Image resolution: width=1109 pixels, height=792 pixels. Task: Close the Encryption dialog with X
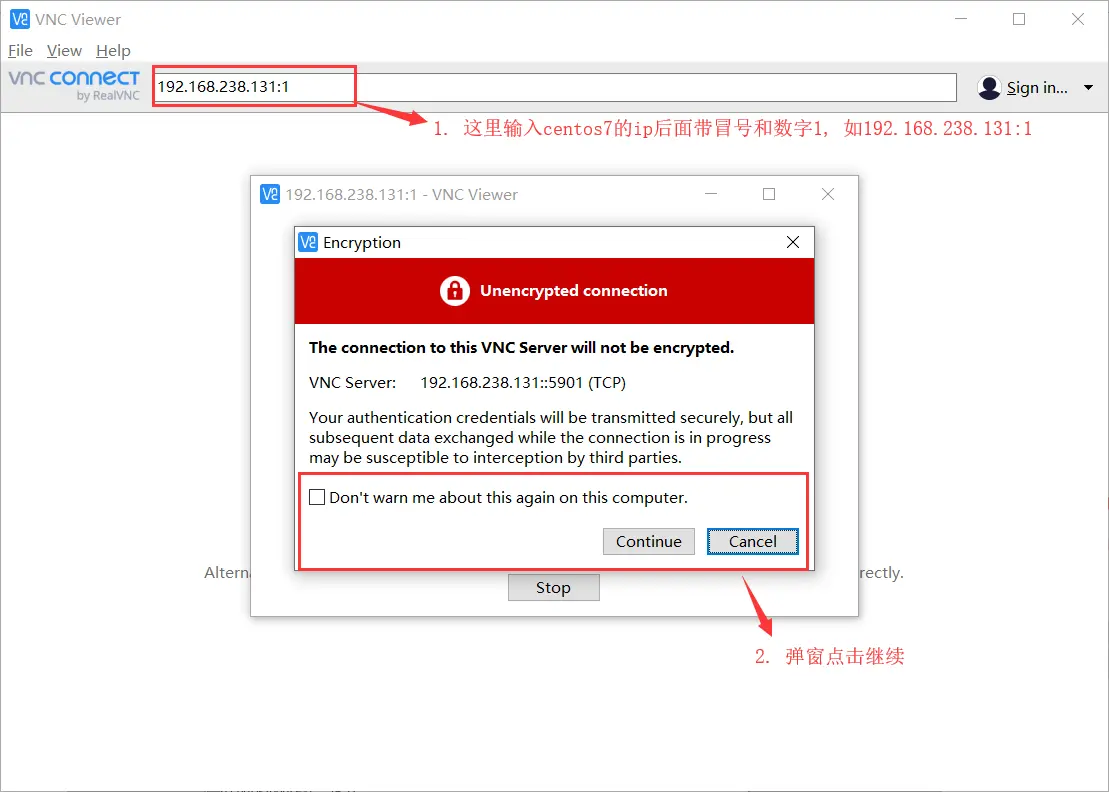coord(793,243)
